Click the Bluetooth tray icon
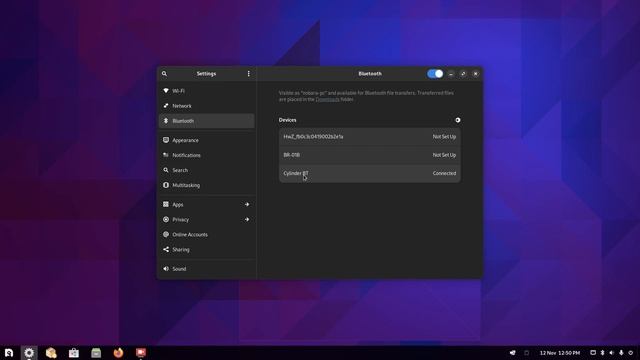 point(602,353)
